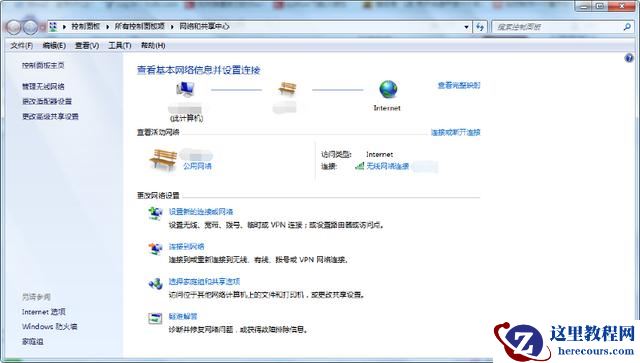Screen dimensions: 640x363
Task: Click the 连接或断开连接 link
Action: 456,132
